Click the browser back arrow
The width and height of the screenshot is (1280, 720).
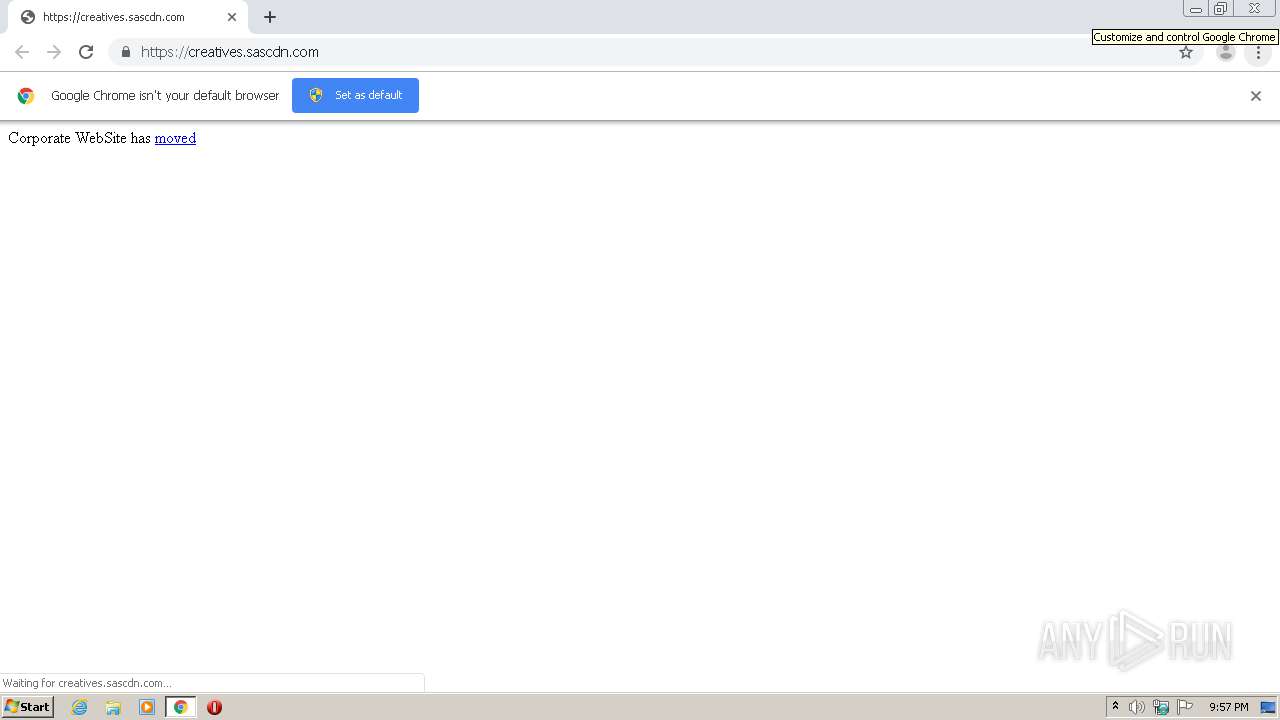pos(22,52)
